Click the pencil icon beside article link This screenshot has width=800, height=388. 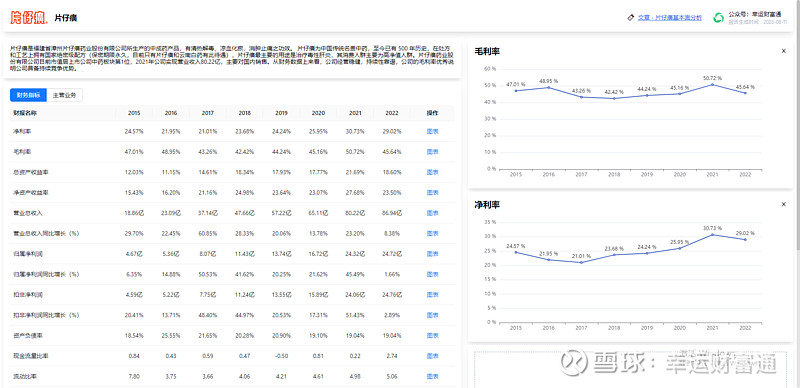click(631, 17)
